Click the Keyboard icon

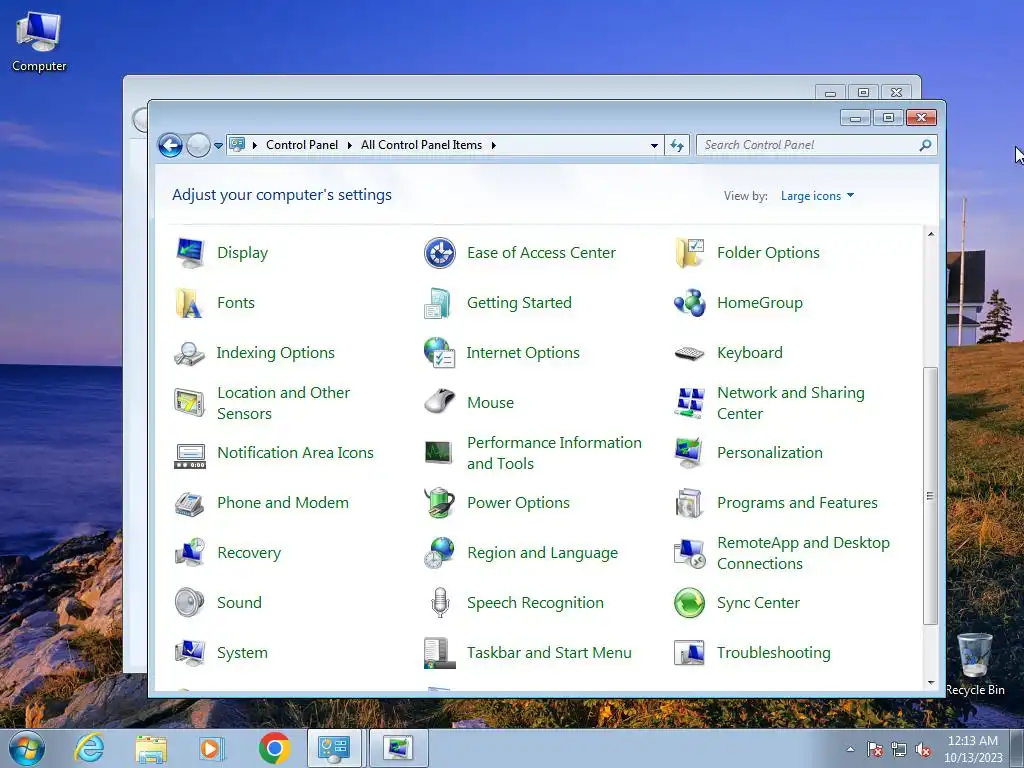690,353
